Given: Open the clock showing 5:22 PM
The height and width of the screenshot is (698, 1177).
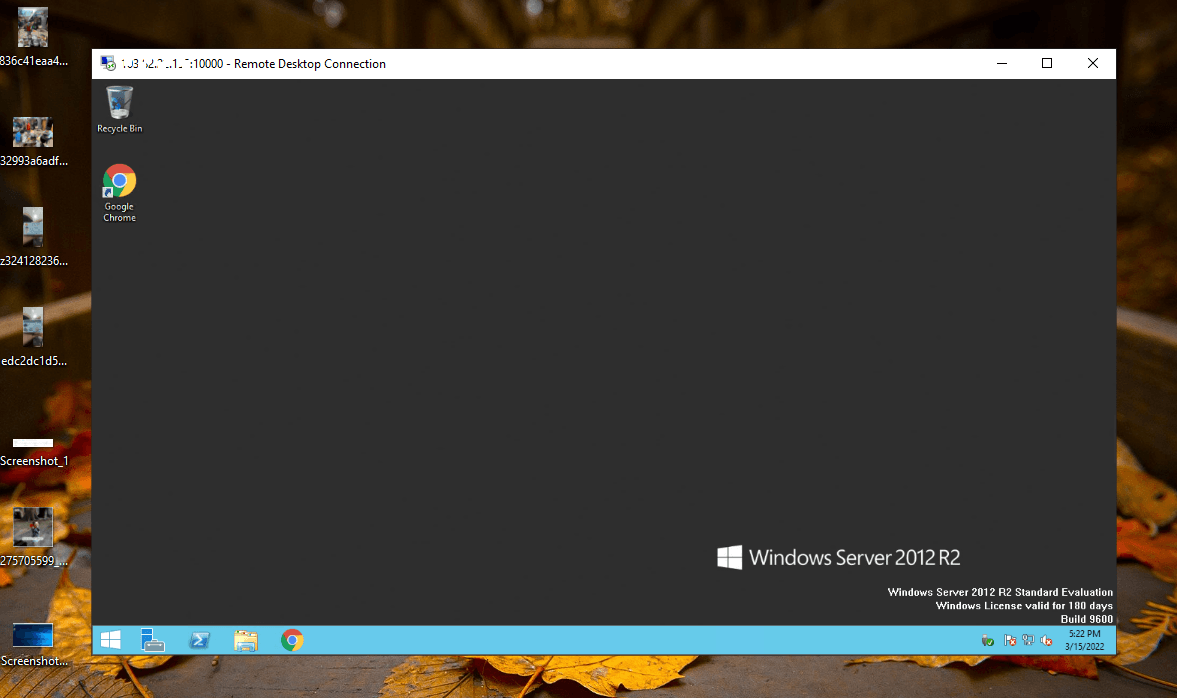Looking at the screenshot, I should [1084, 640].
